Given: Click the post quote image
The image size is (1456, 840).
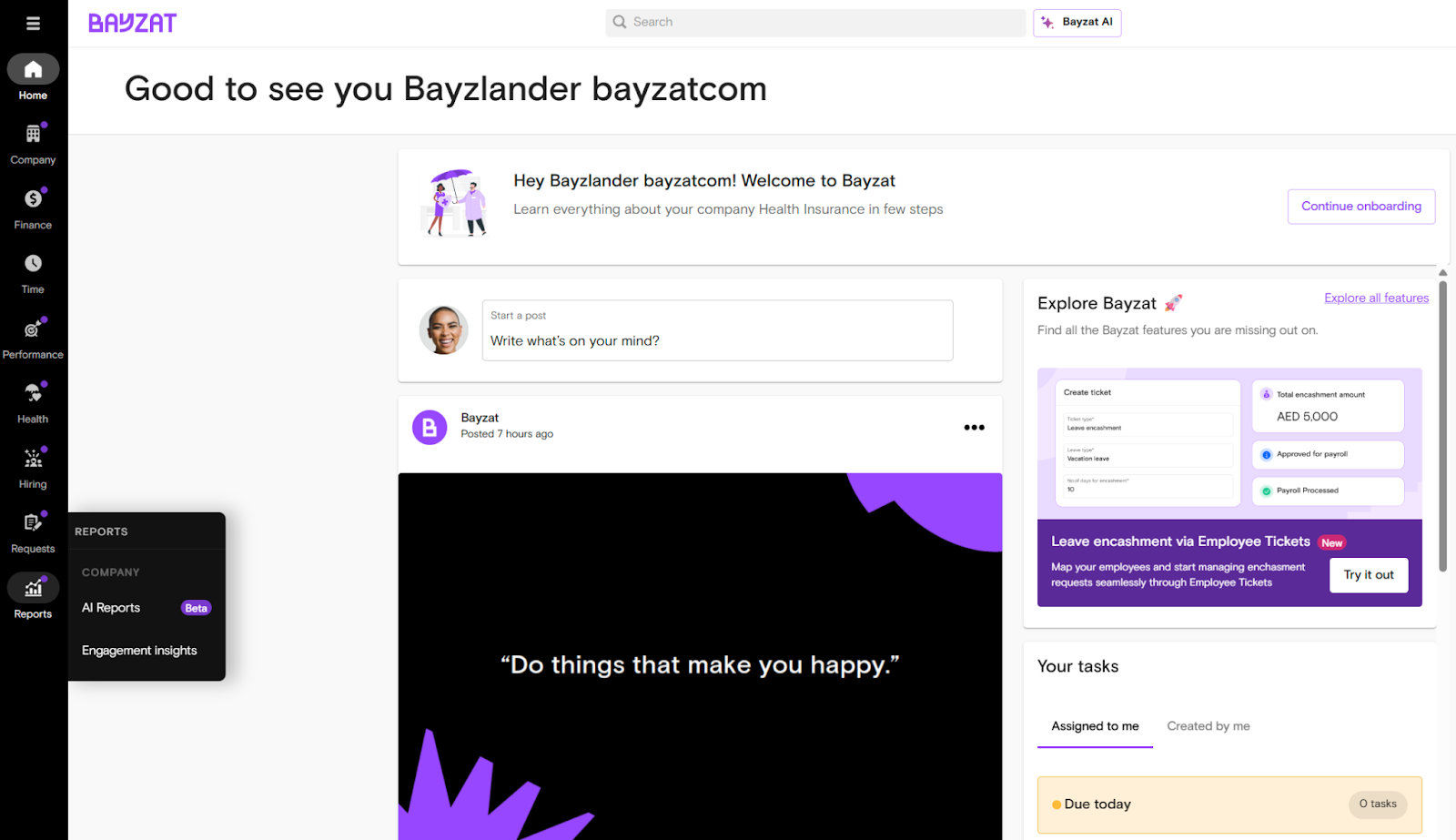Looking at the screenshot, I should click(x=700, y=656).
